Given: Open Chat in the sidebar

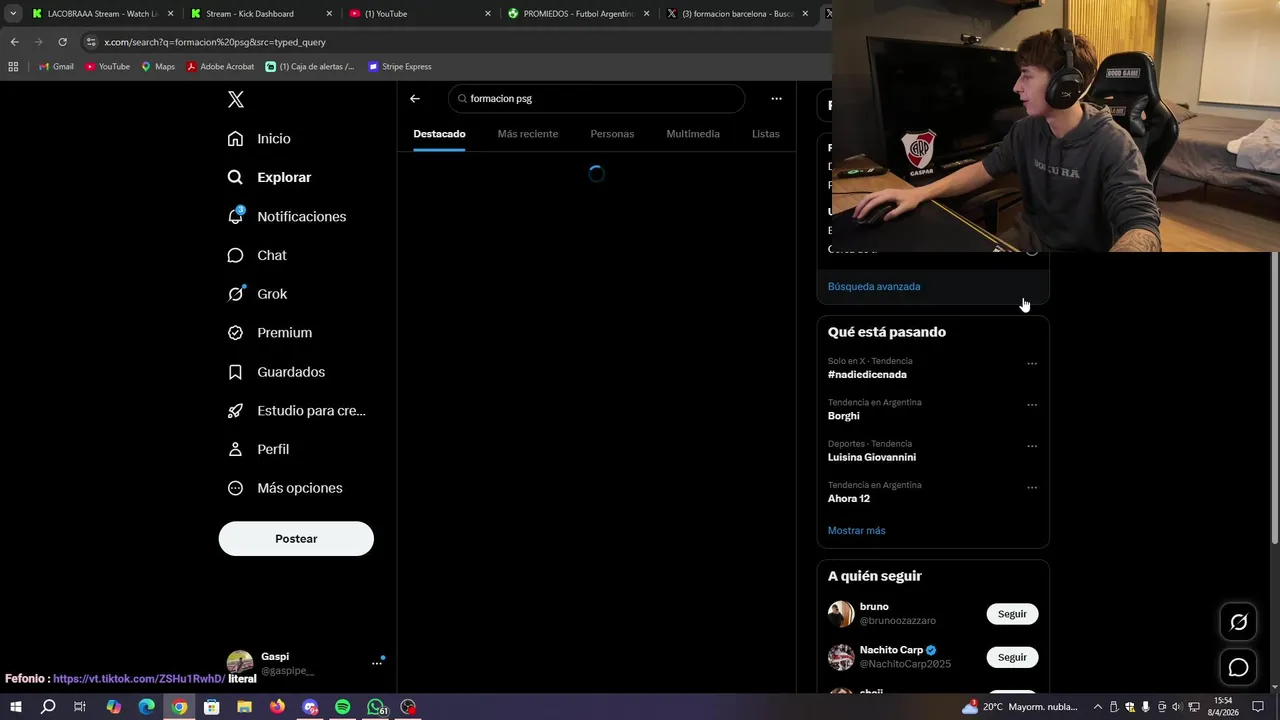Looking at the screenshot, I should 257,255.
